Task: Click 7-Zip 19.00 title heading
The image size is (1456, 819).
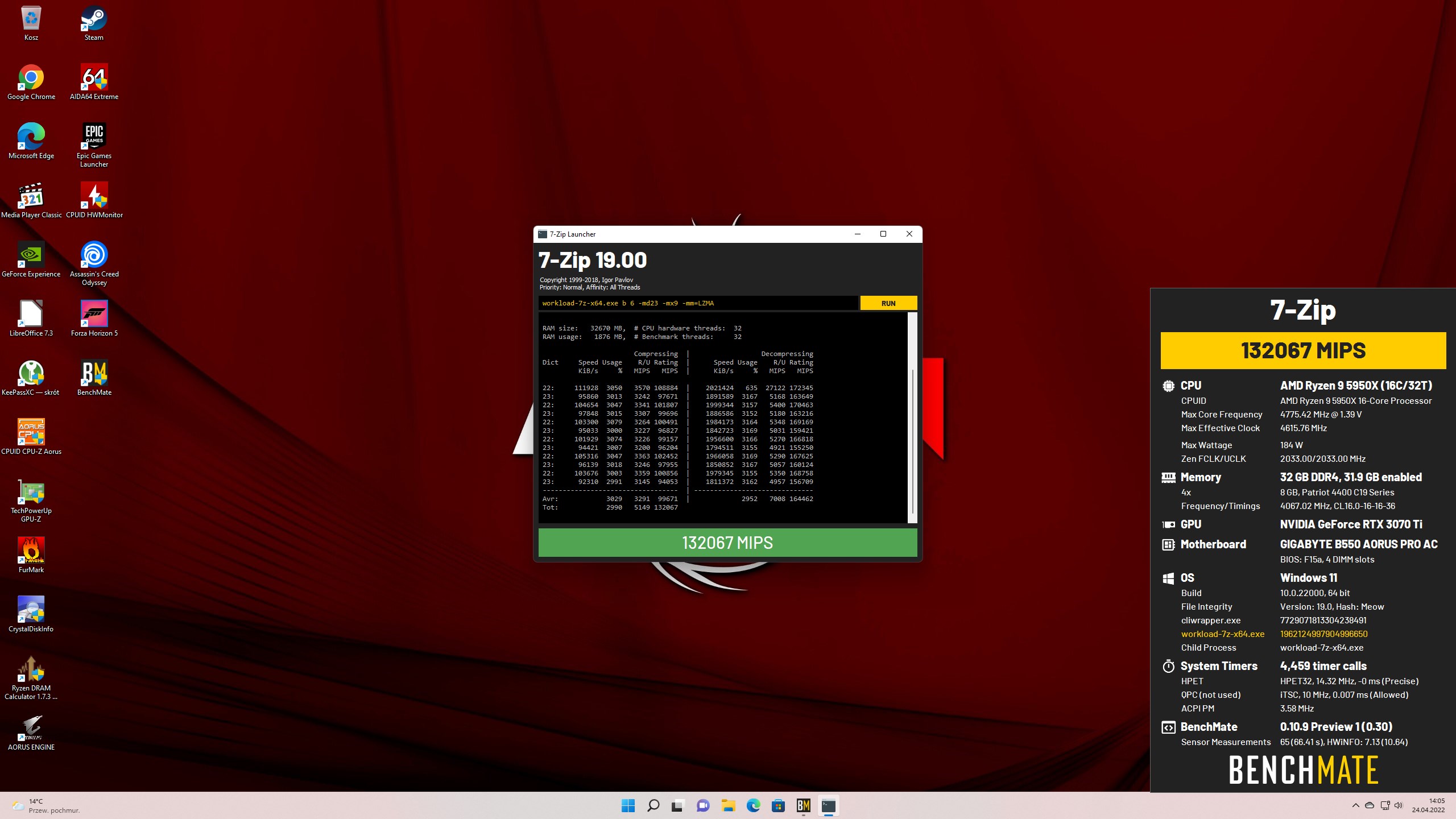Action: [593, 260]
